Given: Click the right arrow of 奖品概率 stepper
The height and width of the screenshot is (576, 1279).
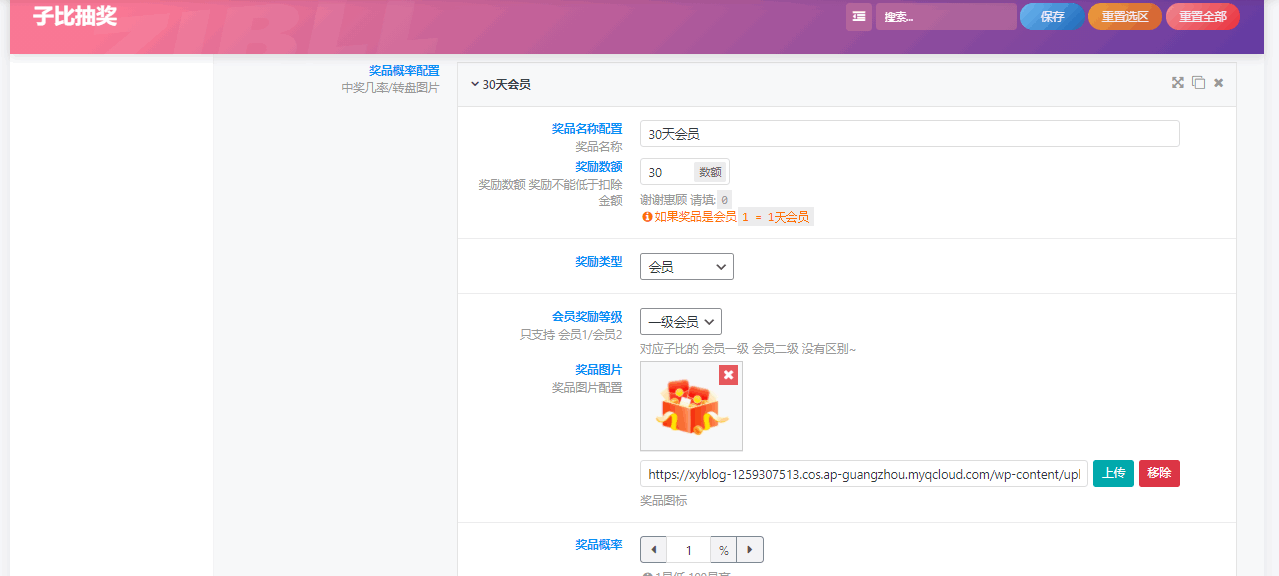Looking at the screenshot, I should [x=750, y=549].
